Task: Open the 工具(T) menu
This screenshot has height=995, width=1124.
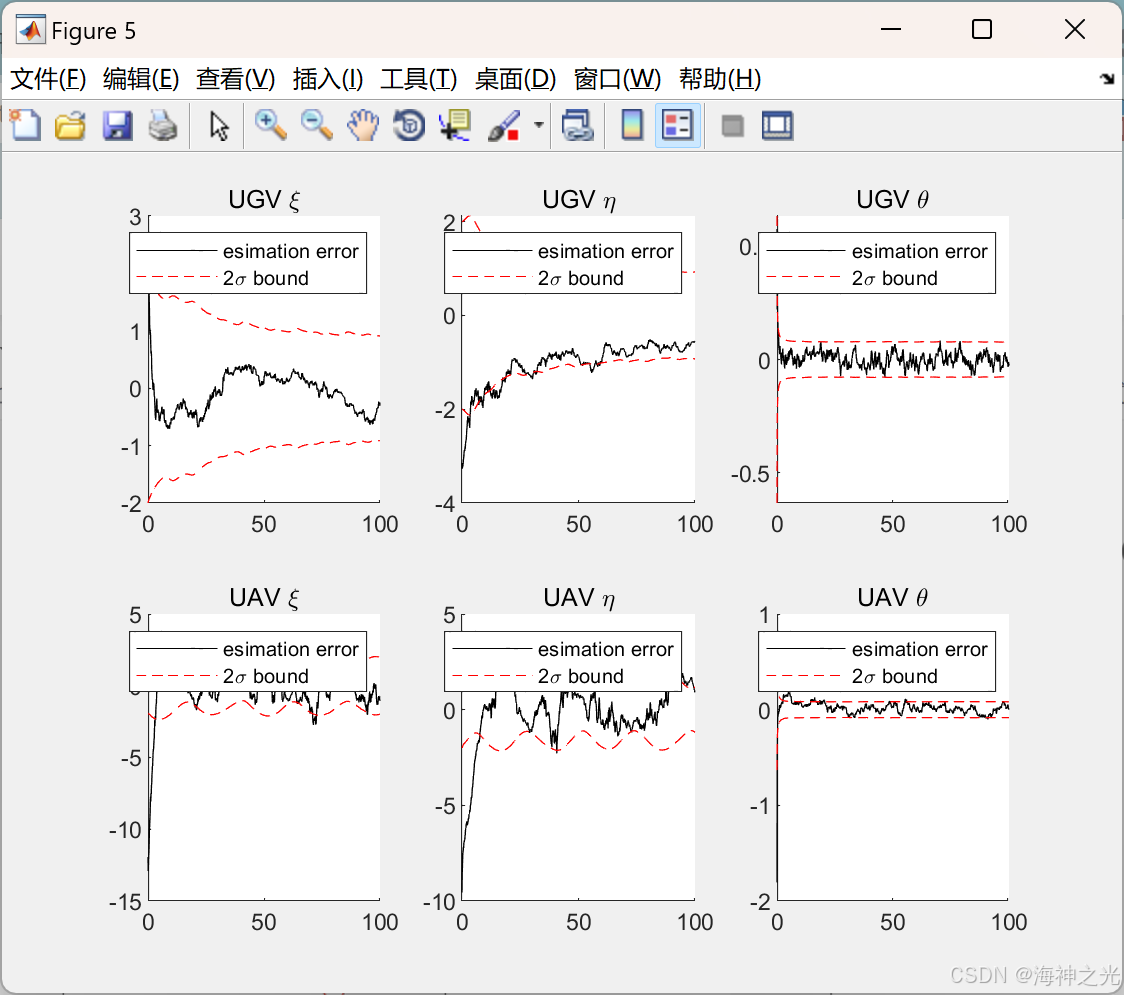Action: coord(418,79)
